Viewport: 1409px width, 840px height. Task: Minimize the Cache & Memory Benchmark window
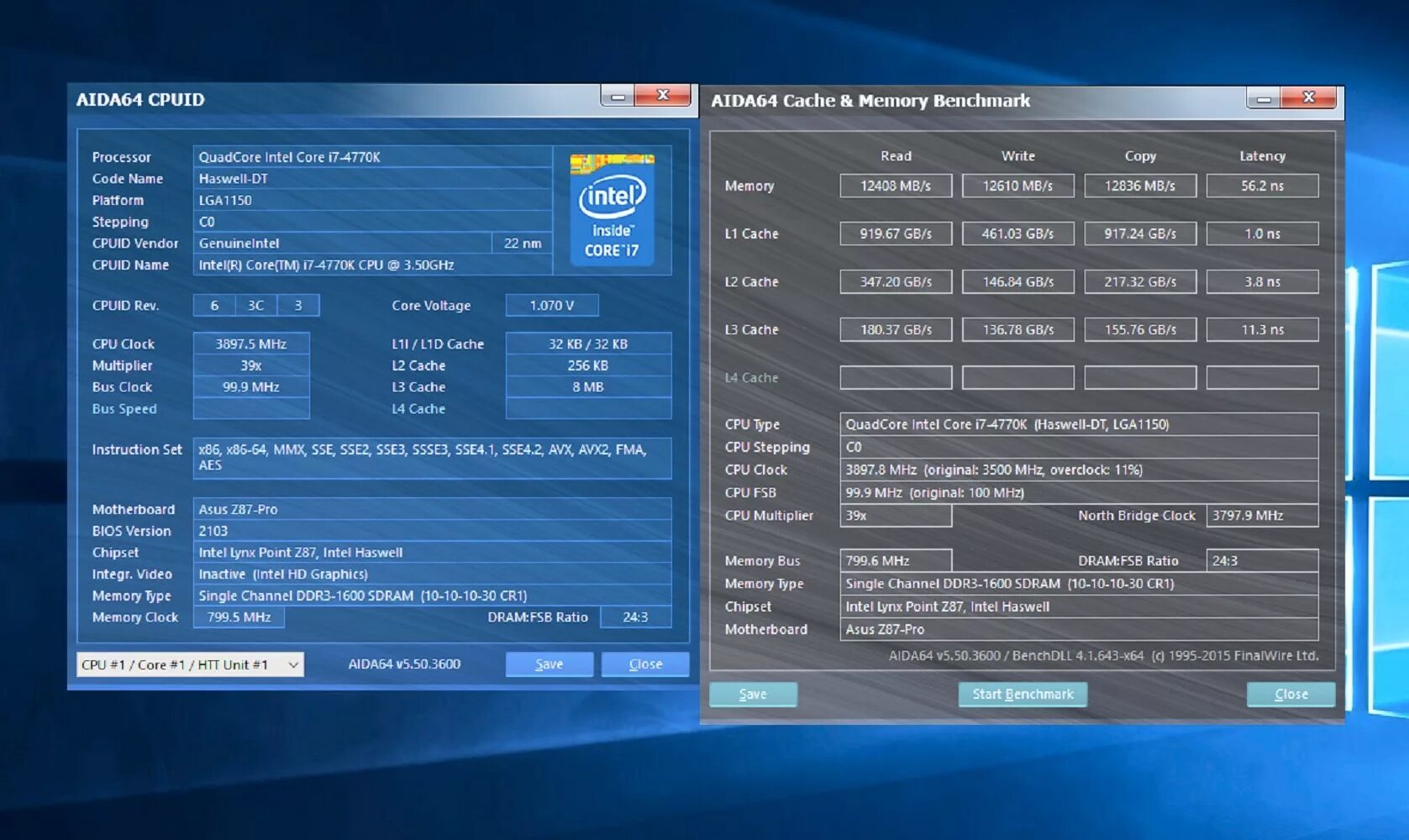(1264, 98)
